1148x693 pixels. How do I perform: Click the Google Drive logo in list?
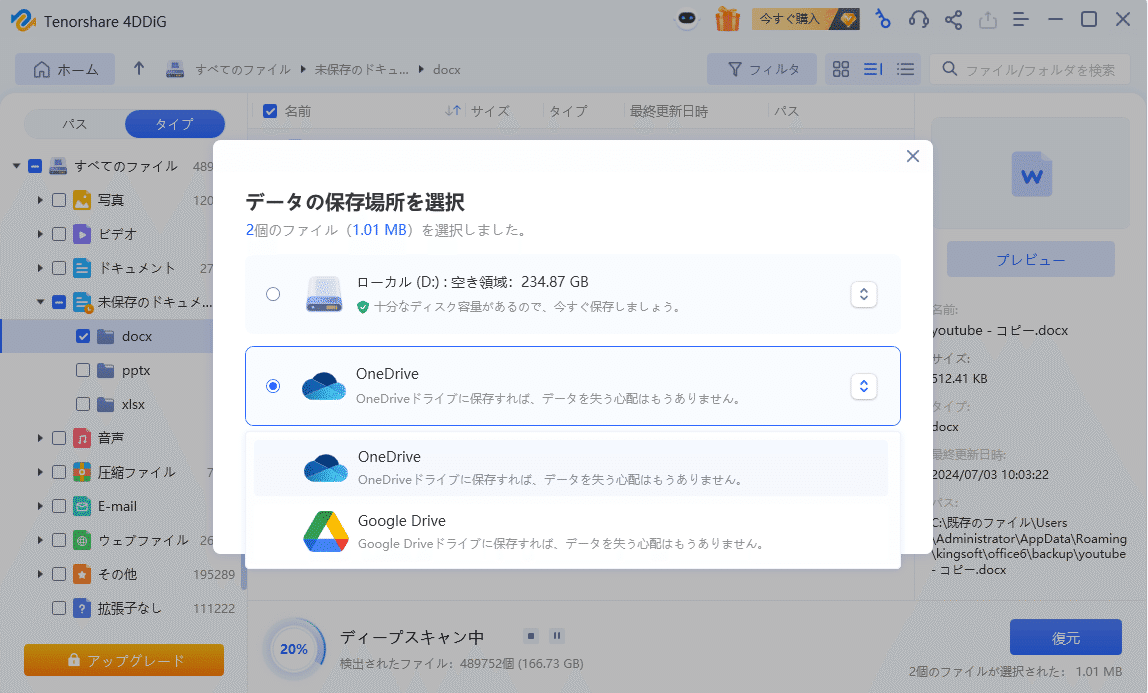pos(326,531)
